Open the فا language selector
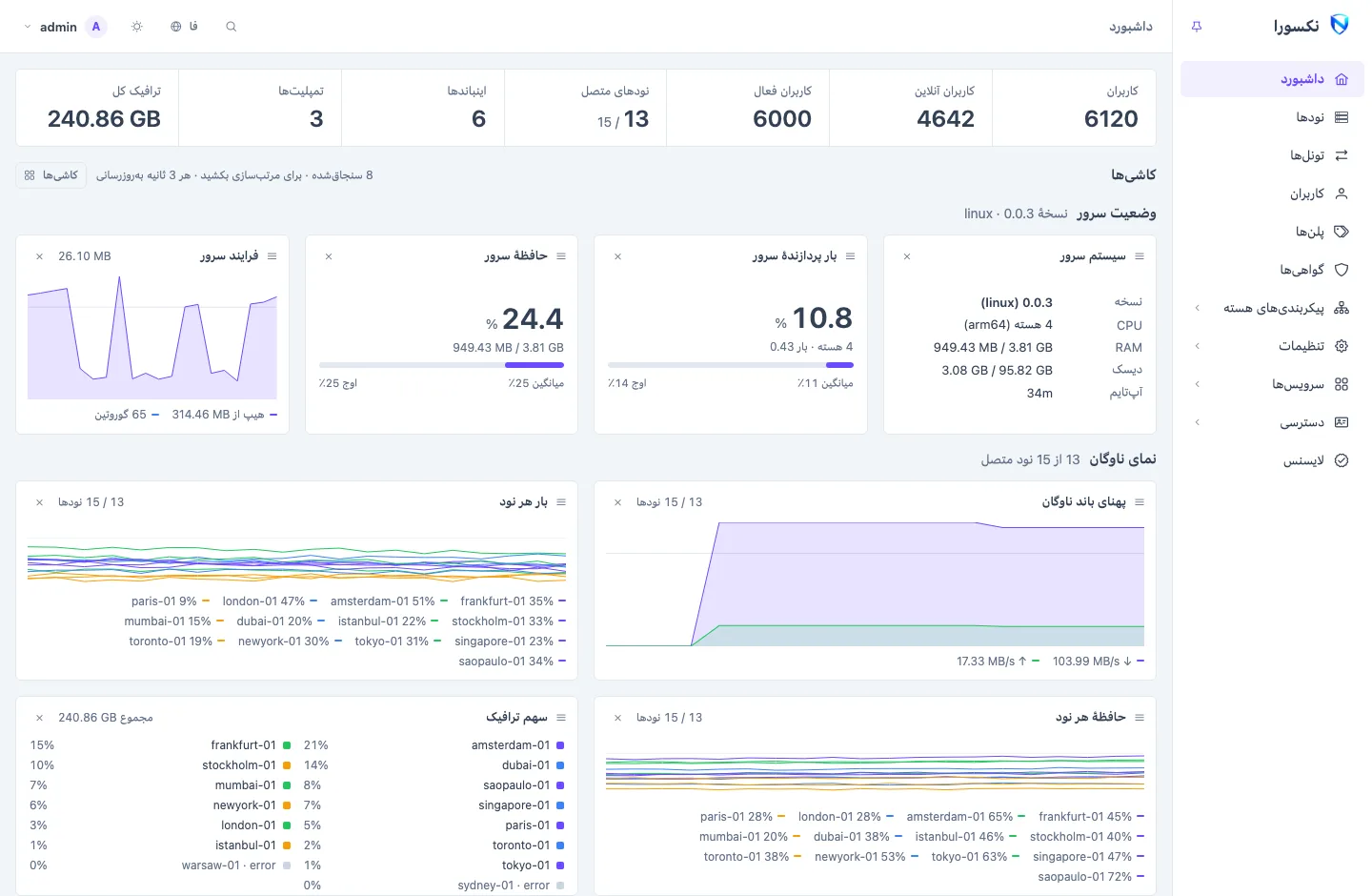Image resolution: width=1372 pixels, height=896 pixels. [x=184, y=27]
